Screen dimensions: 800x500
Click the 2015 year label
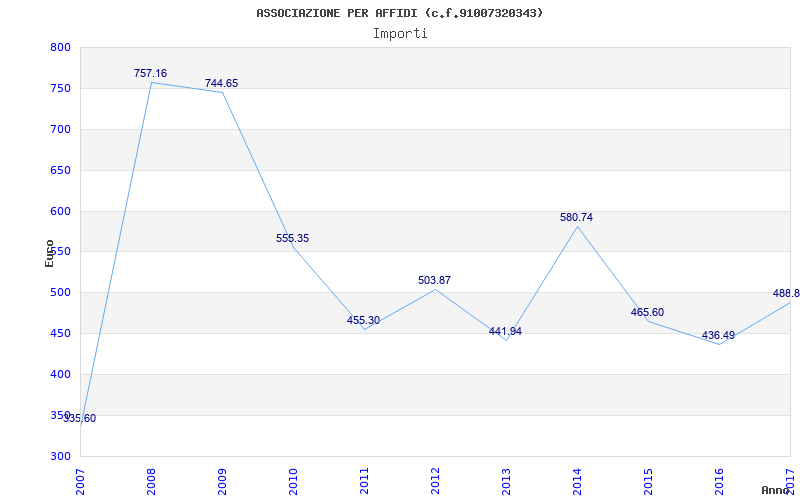[648, 482]
